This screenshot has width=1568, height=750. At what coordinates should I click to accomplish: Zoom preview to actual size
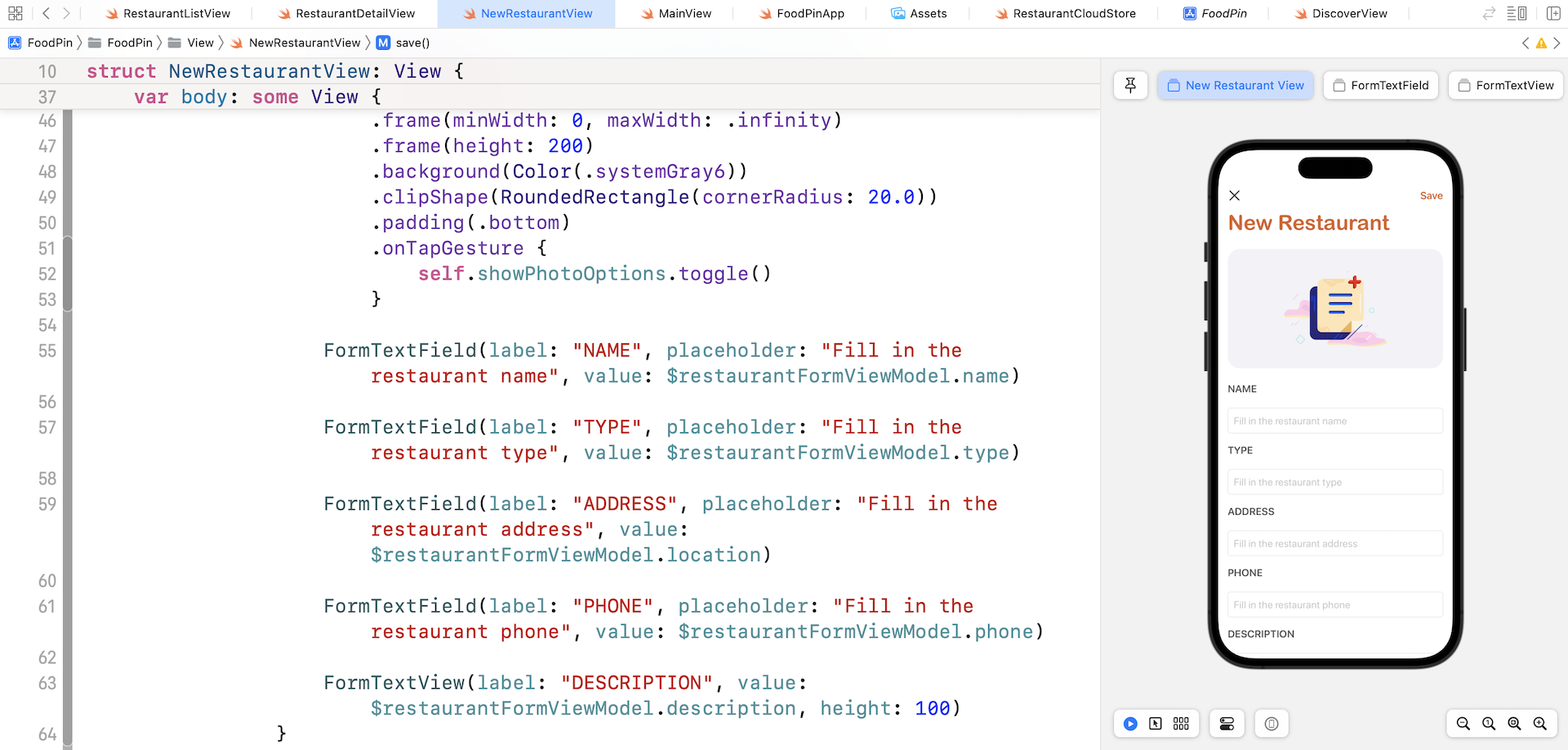click(1488, 724)
